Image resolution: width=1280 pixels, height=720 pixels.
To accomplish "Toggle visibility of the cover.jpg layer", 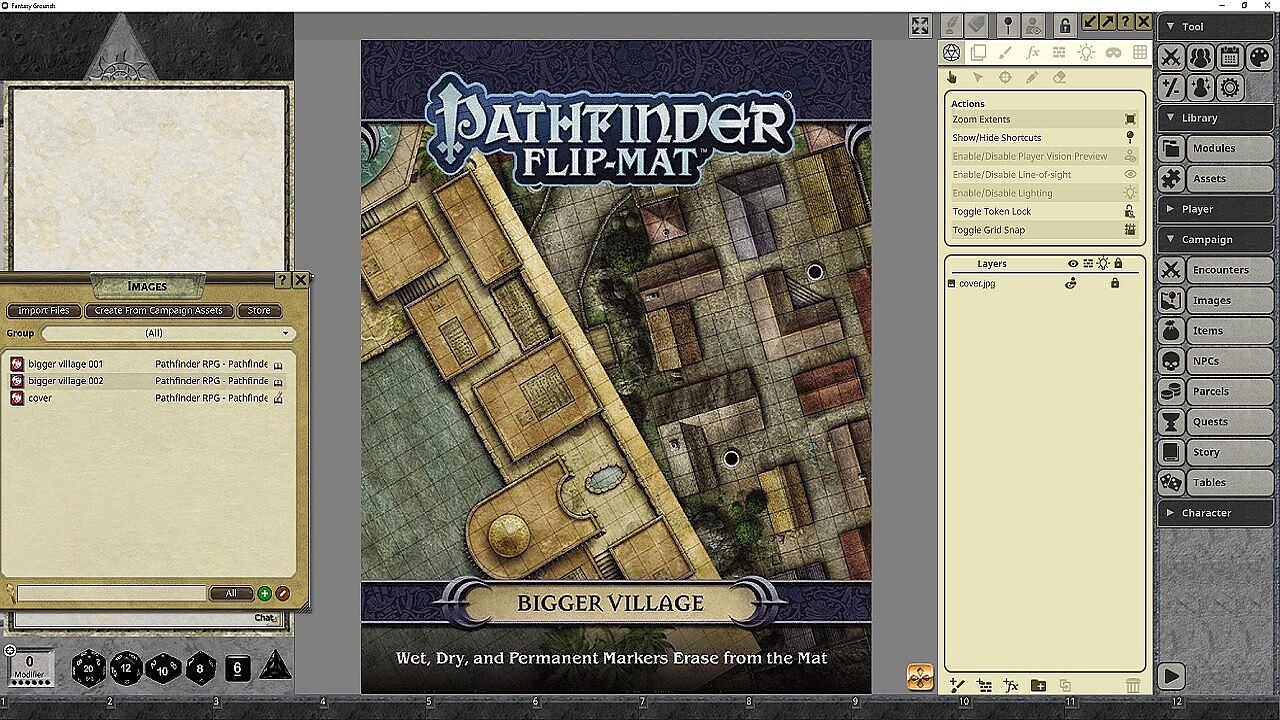I will pos(1071,284).
